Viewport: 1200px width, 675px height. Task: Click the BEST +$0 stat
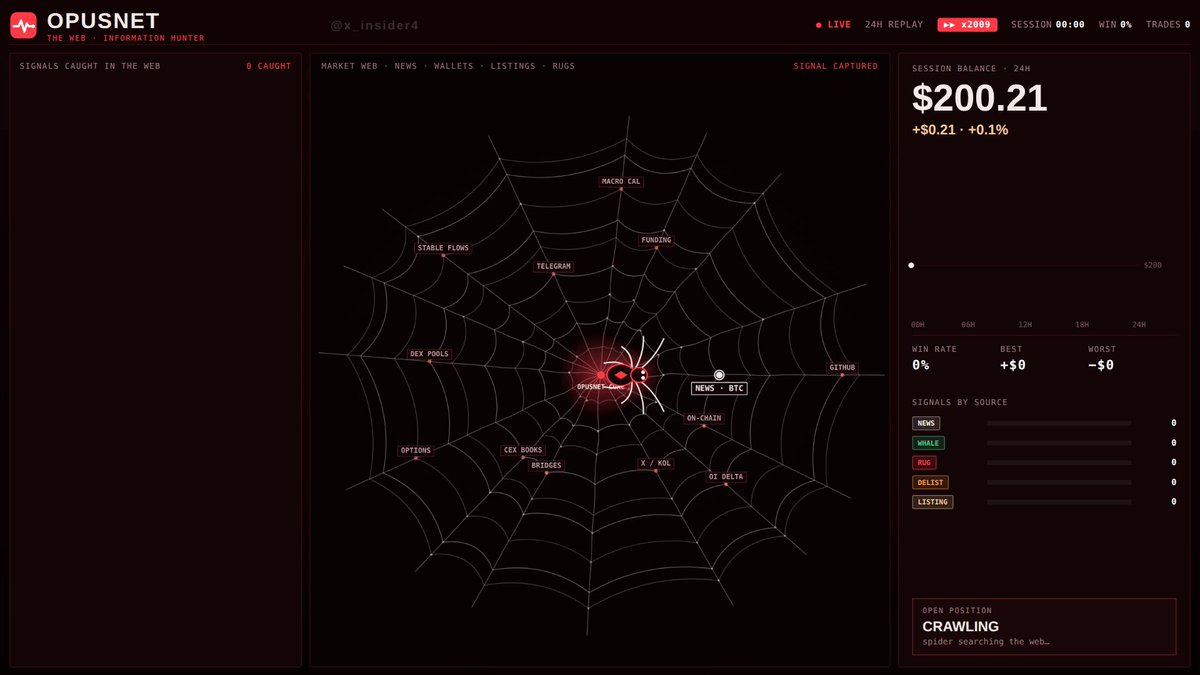pos(1013,358)
